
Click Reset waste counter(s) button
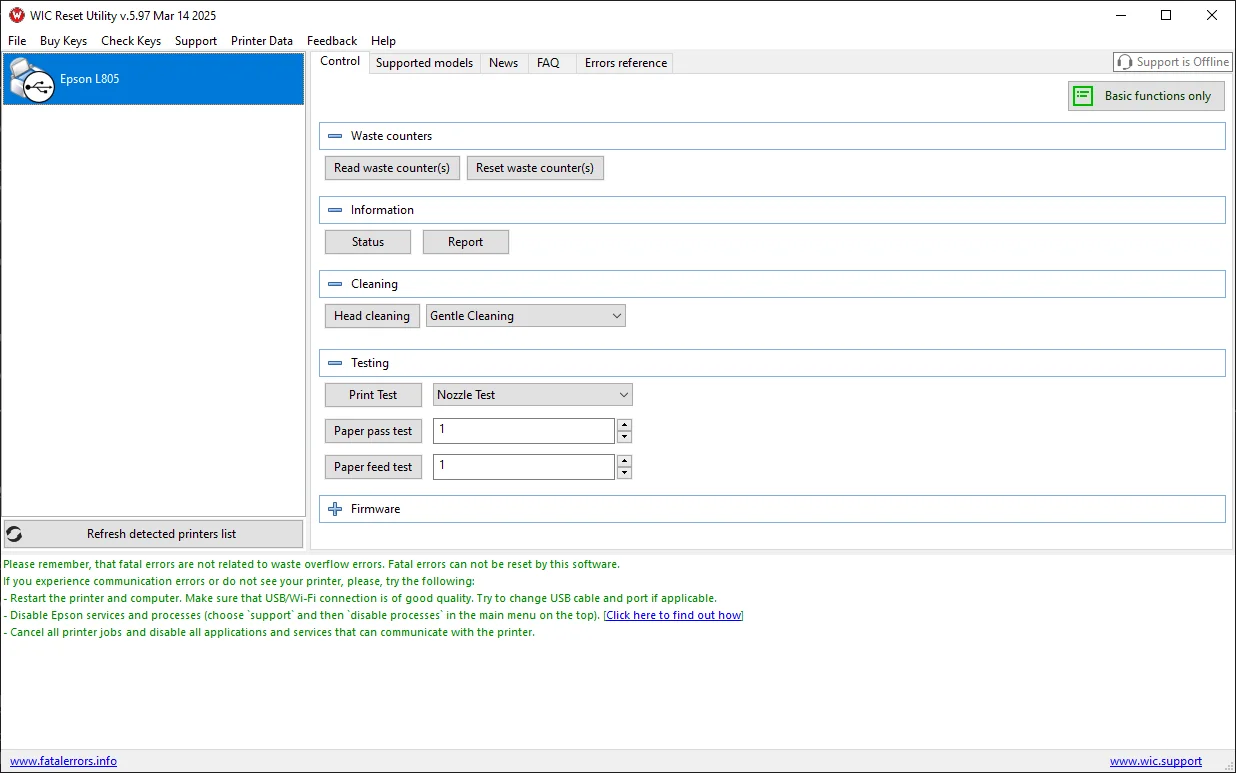click(535, 168)
